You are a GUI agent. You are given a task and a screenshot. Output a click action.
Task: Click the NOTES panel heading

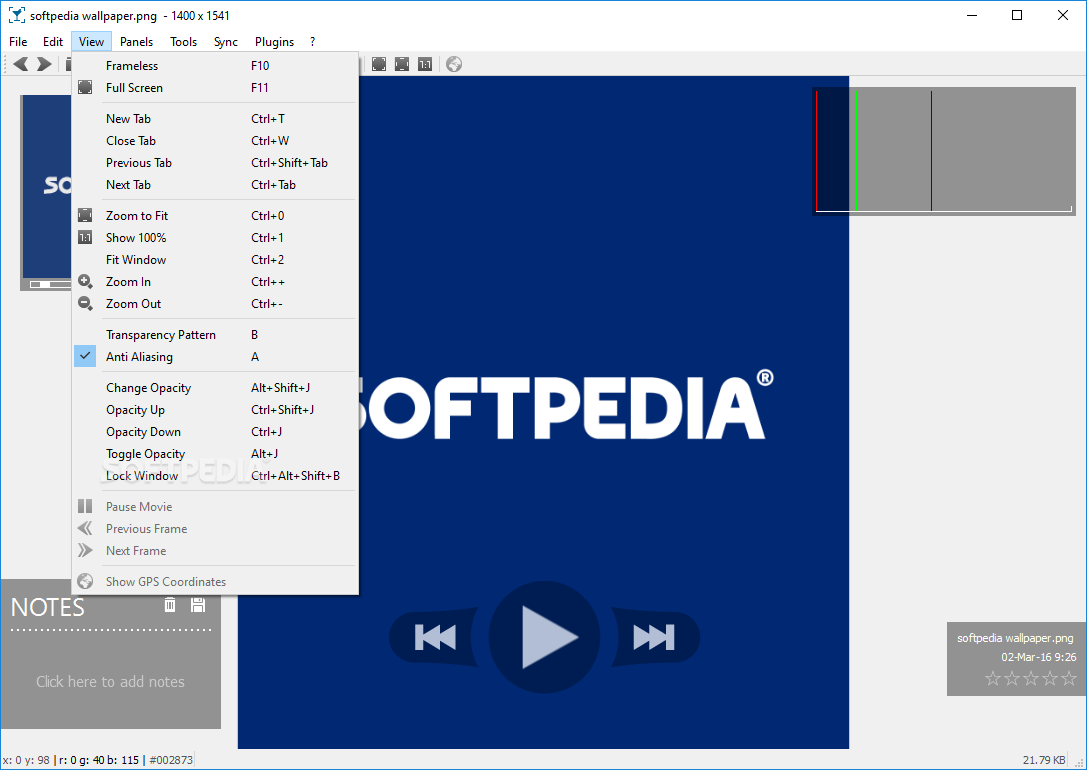(48, 608)
